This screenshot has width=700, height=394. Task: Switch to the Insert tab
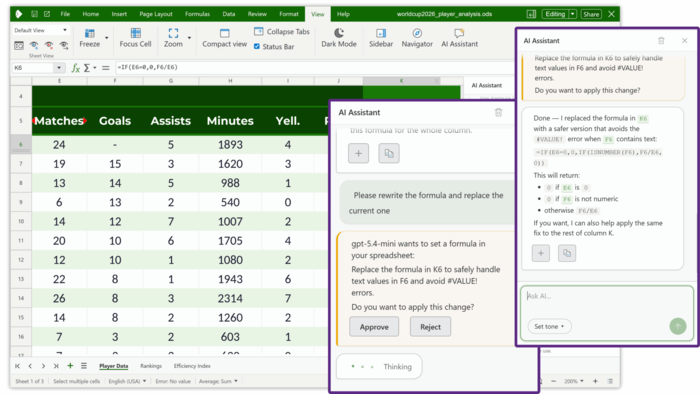click(x=119, y=14)
